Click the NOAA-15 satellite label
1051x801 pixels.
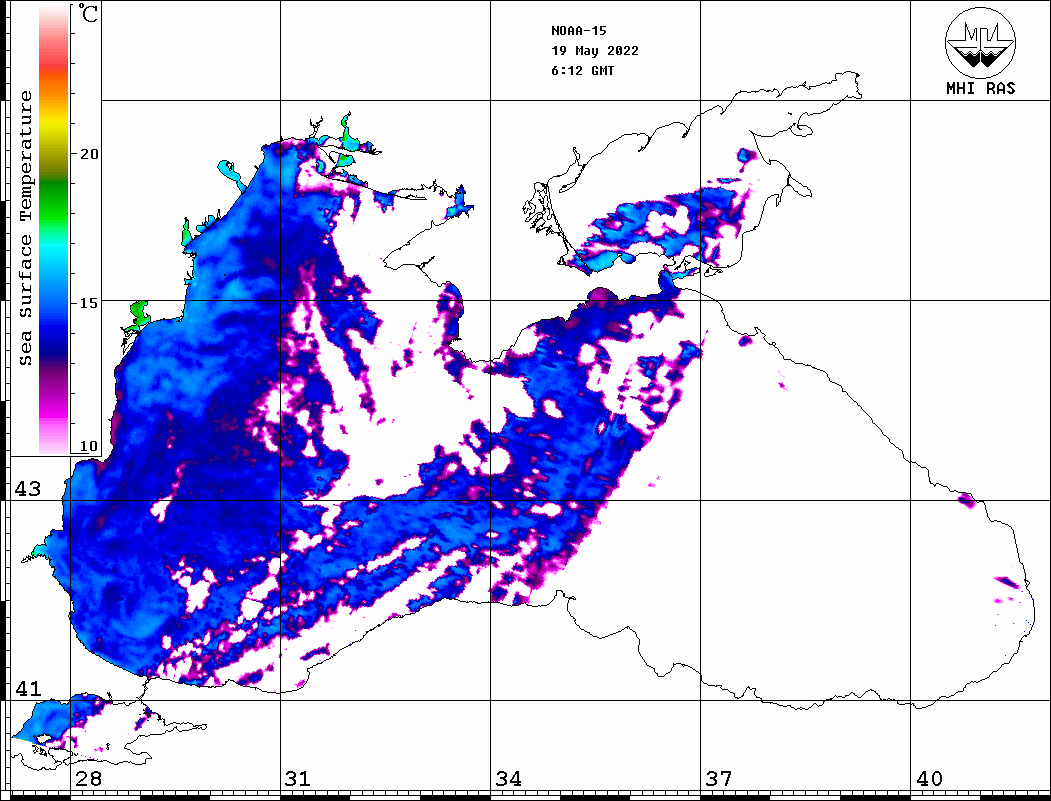578,31
